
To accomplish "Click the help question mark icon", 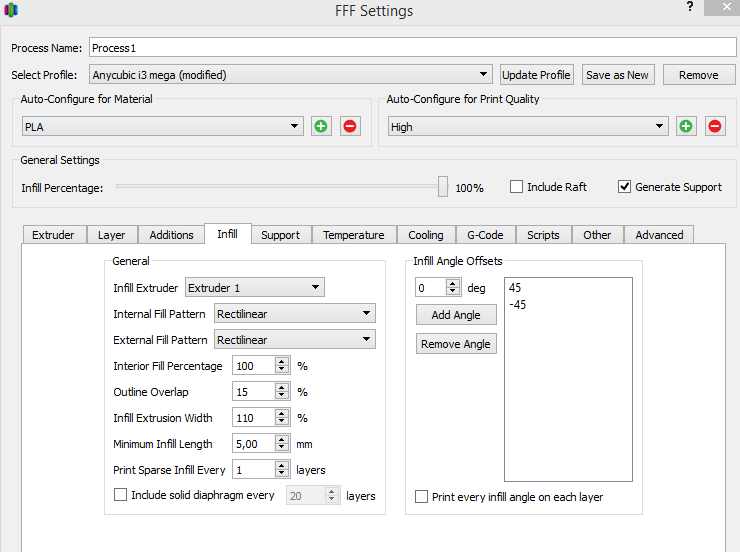I will click(690, 7).
